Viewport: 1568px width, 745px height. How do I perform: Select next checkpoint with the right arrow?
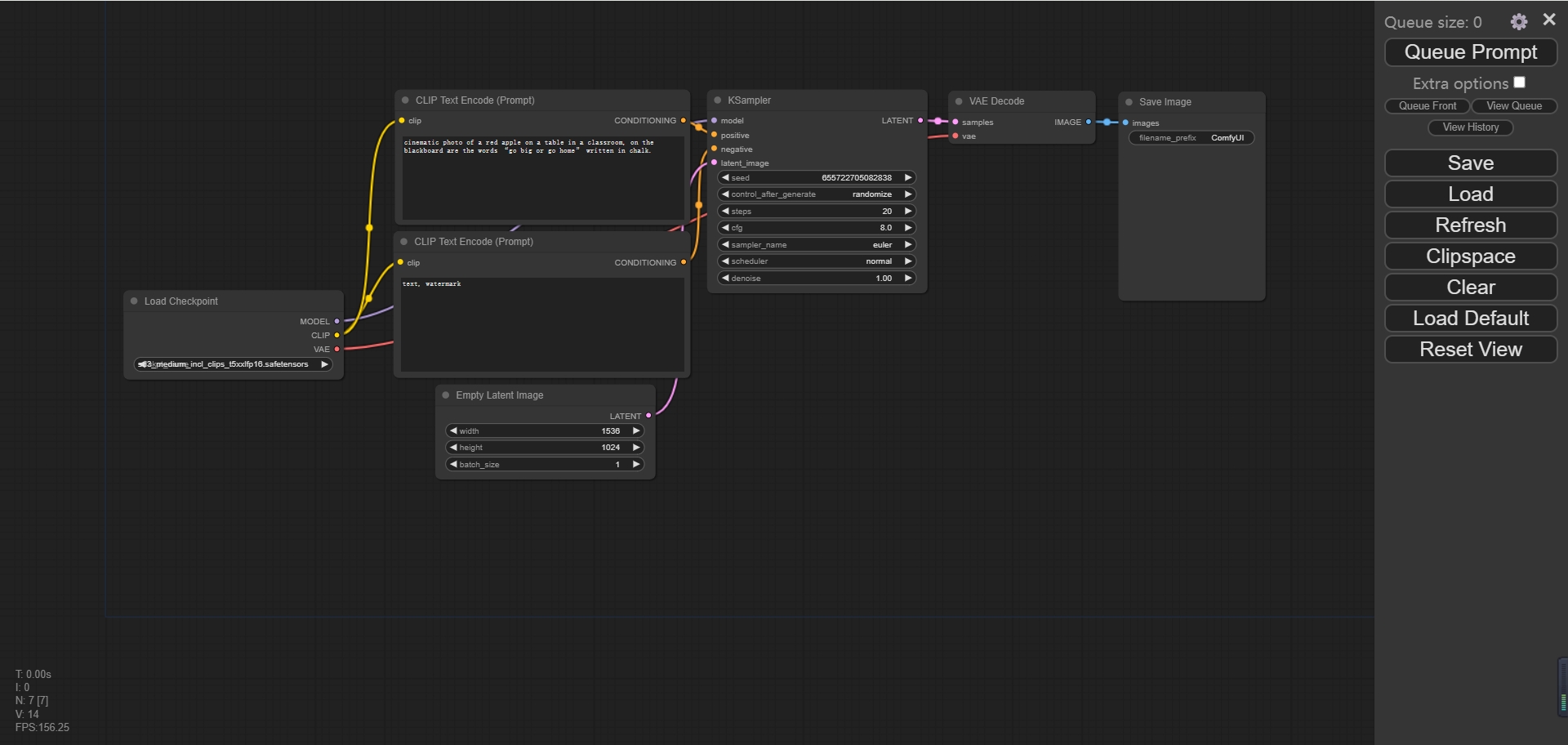click(x=324, y=364)
